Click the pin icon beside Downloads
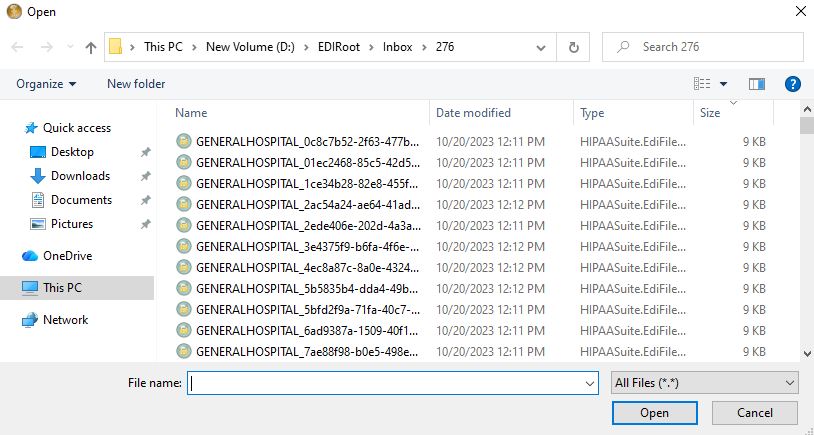 click(x=146, y=176)
